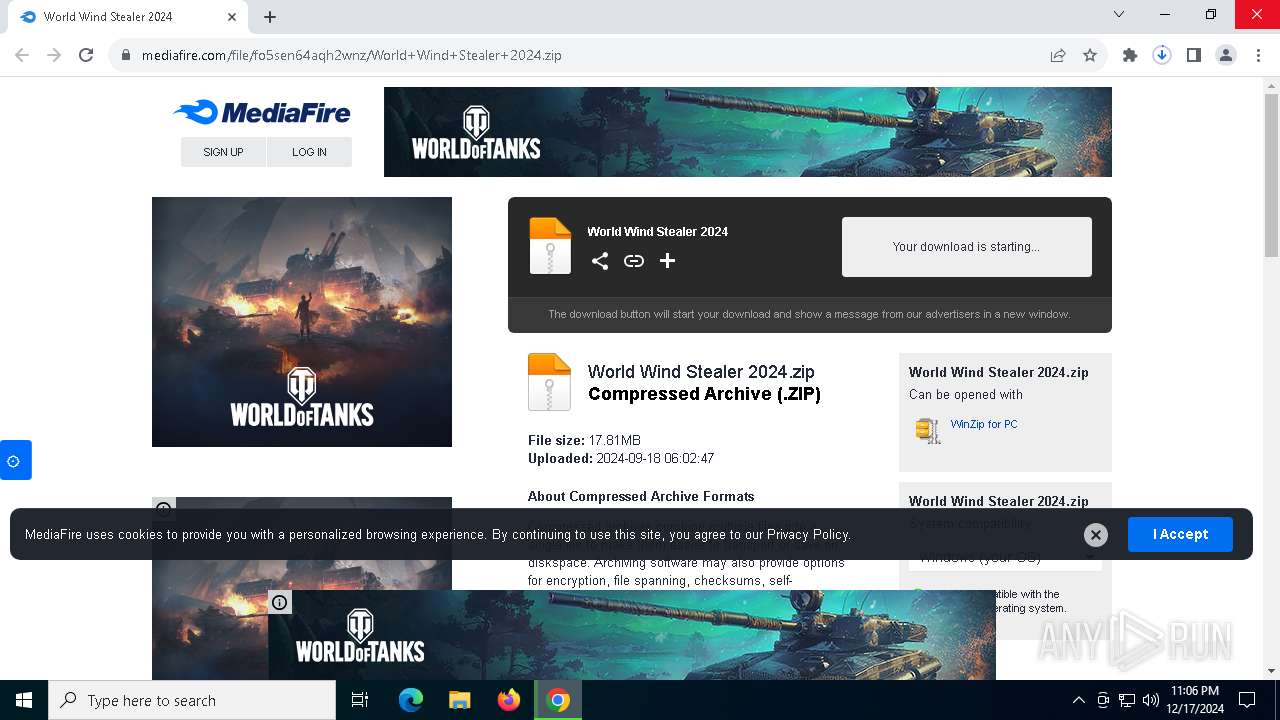The height and width of the screenshot is (720, 1280).
Task: Open a new browser tab
Action: coord(270,17)
